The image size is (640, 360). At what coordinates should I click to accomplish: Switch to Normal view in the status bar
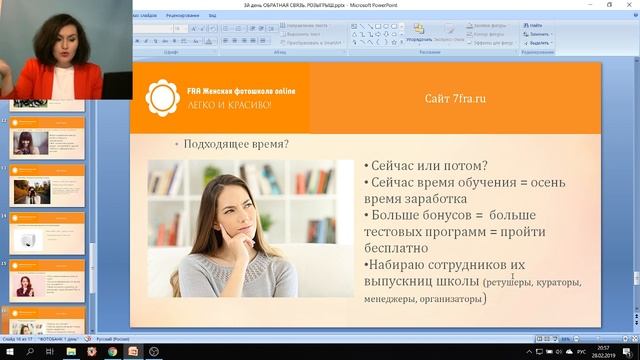539,339
